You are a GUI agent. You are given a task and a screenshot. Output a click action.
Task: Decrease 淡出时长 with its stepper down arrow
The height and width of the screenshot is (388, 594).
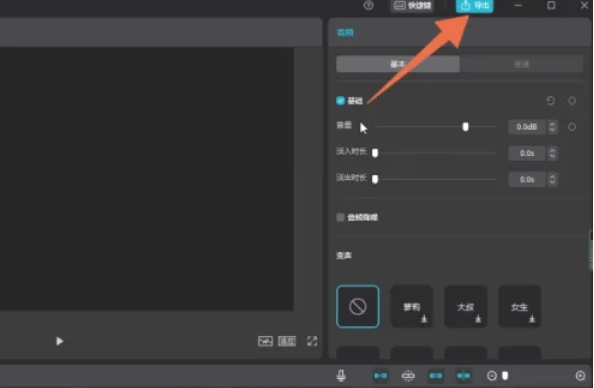[552, 183]
